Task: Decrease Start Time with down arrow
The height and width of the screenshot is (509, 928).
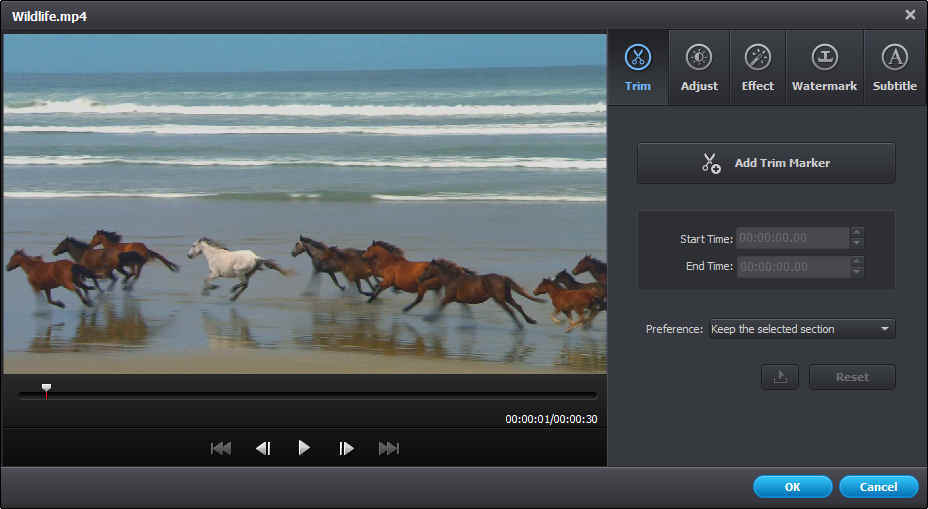Action: (x=856, y=243)
